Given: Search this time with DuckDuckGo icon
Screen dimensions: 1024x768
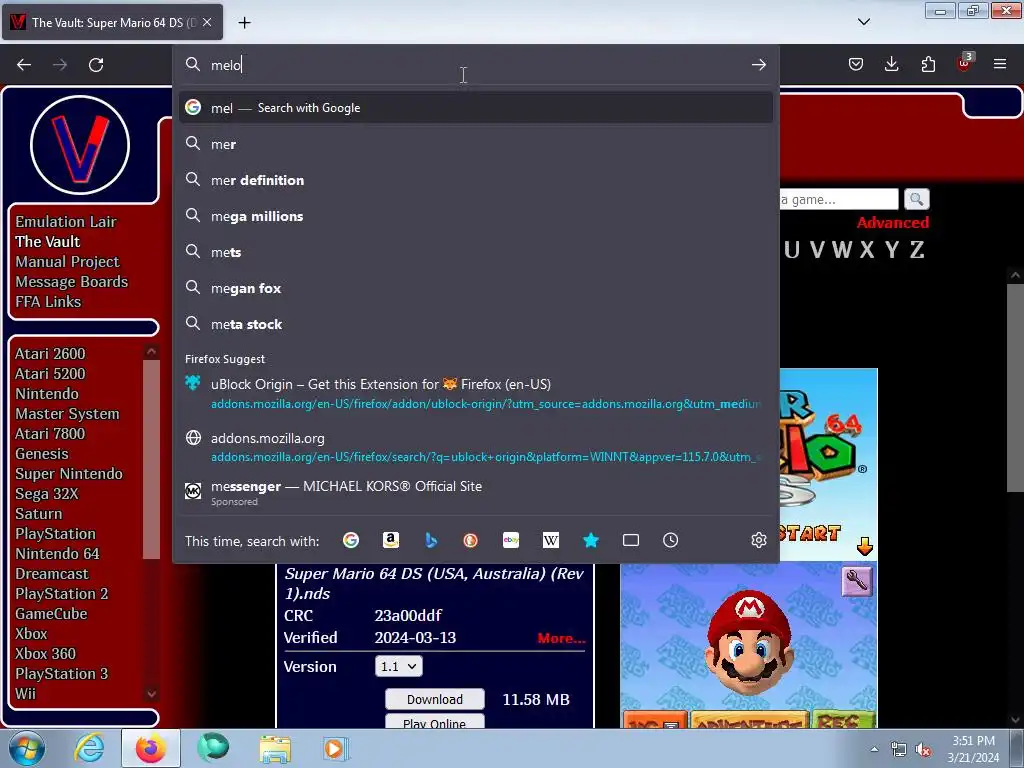Looking at the screenshot, I should (470, 540).
